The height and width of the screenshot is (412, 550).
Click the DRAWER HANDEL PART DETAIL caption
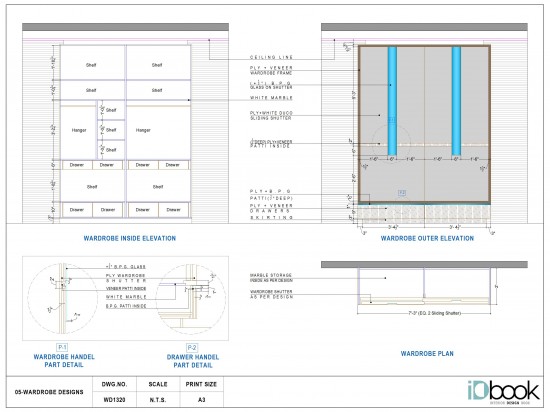(x=193, y=361)
